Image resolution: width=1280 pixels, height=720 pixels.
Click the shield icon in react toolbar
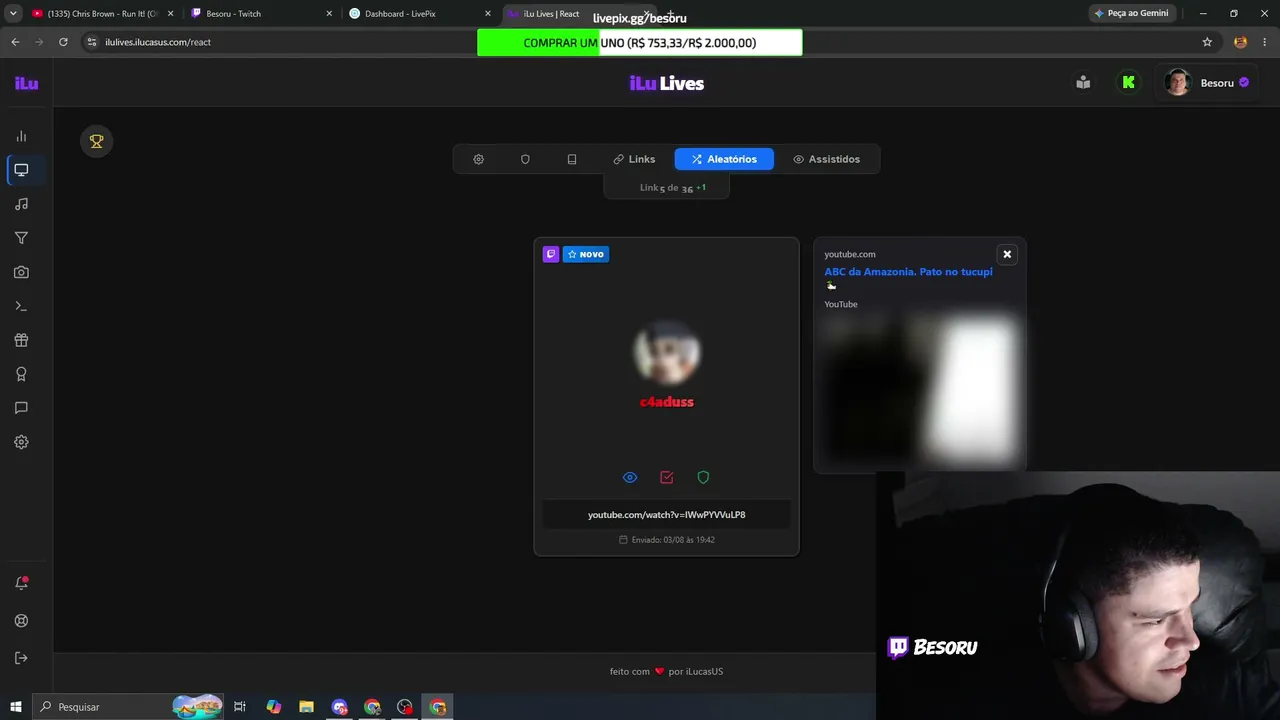(525, 159)
